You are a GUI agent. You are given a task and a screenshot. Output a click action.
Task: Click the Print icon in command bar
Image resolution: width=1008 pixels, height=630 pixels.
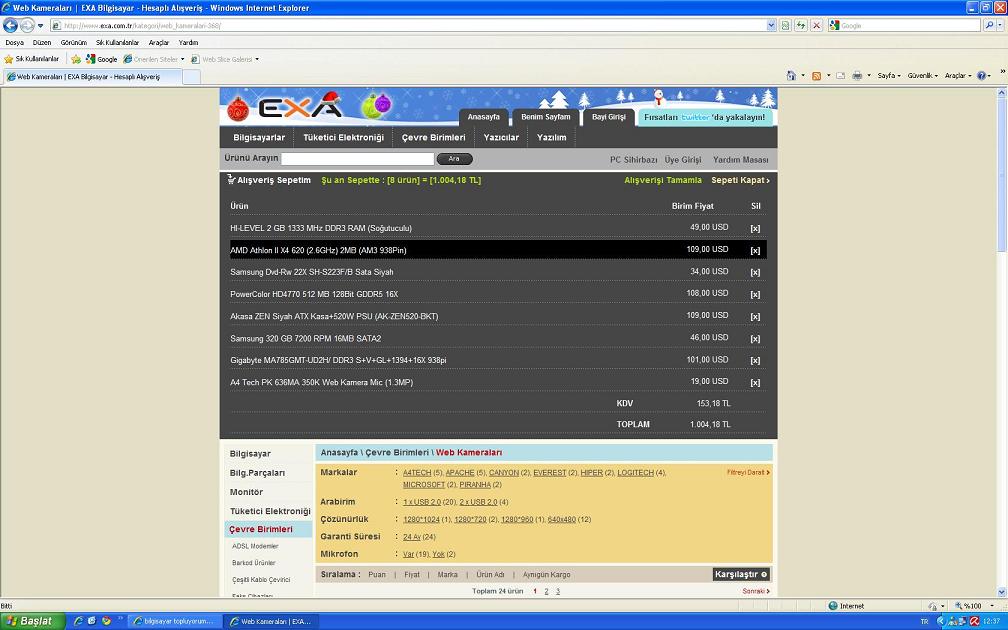(x=857, y=76)
